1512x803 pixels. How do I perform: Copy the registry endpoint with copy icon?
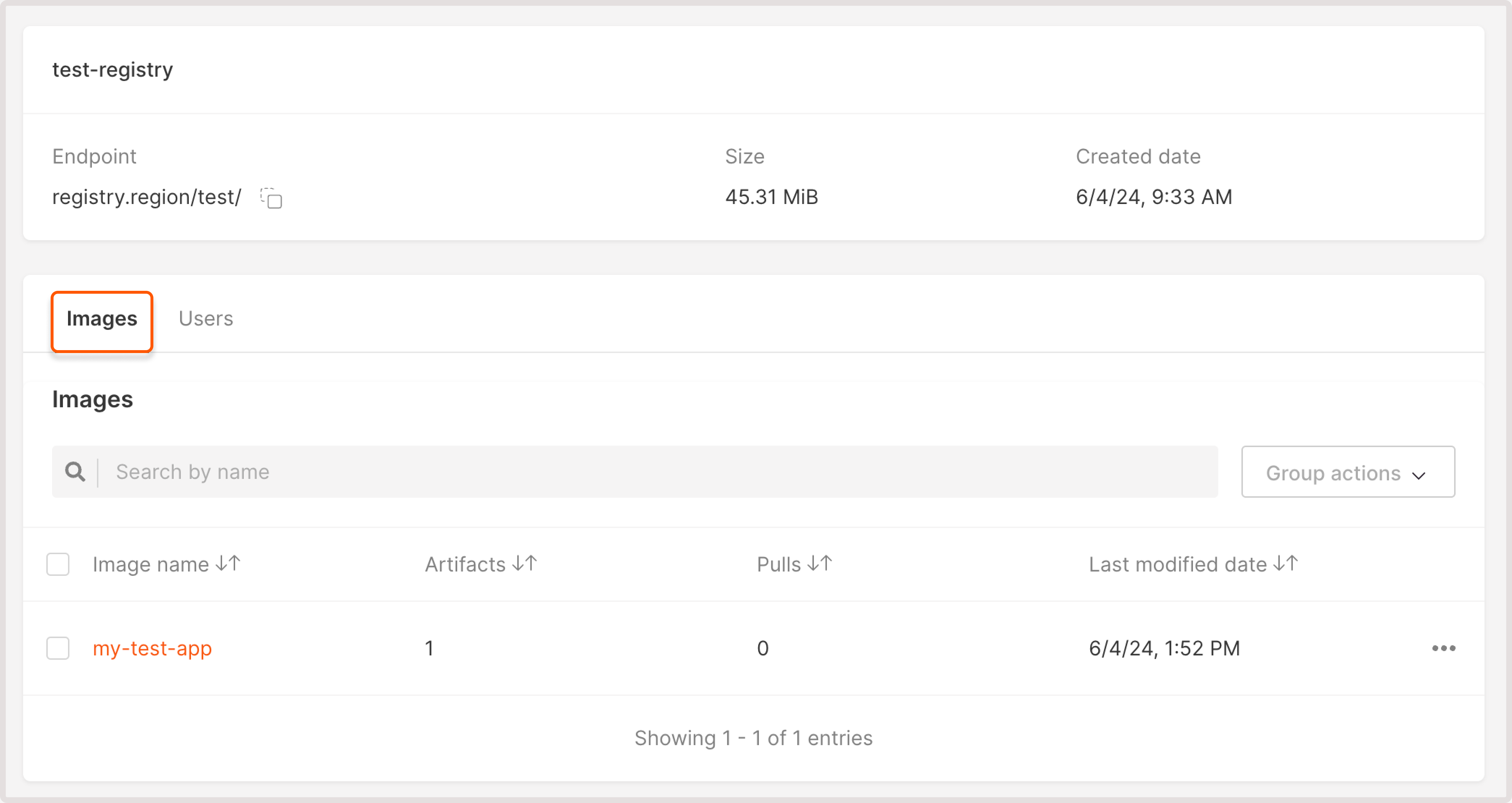click(x=271, y=198)
